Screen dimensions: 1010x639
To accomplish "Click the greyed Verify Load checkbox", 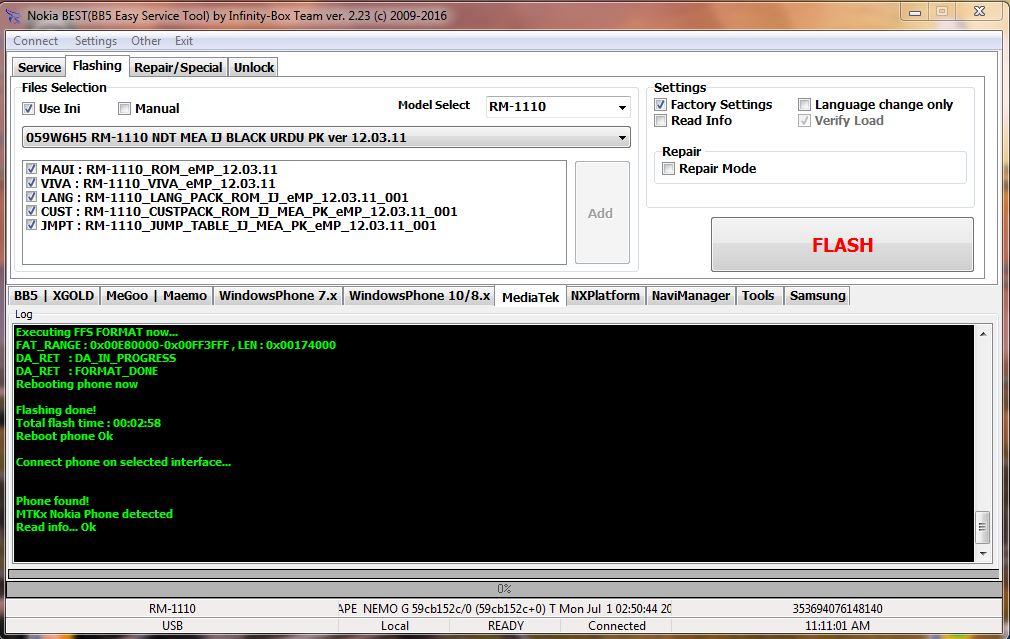I will [805, 120].
